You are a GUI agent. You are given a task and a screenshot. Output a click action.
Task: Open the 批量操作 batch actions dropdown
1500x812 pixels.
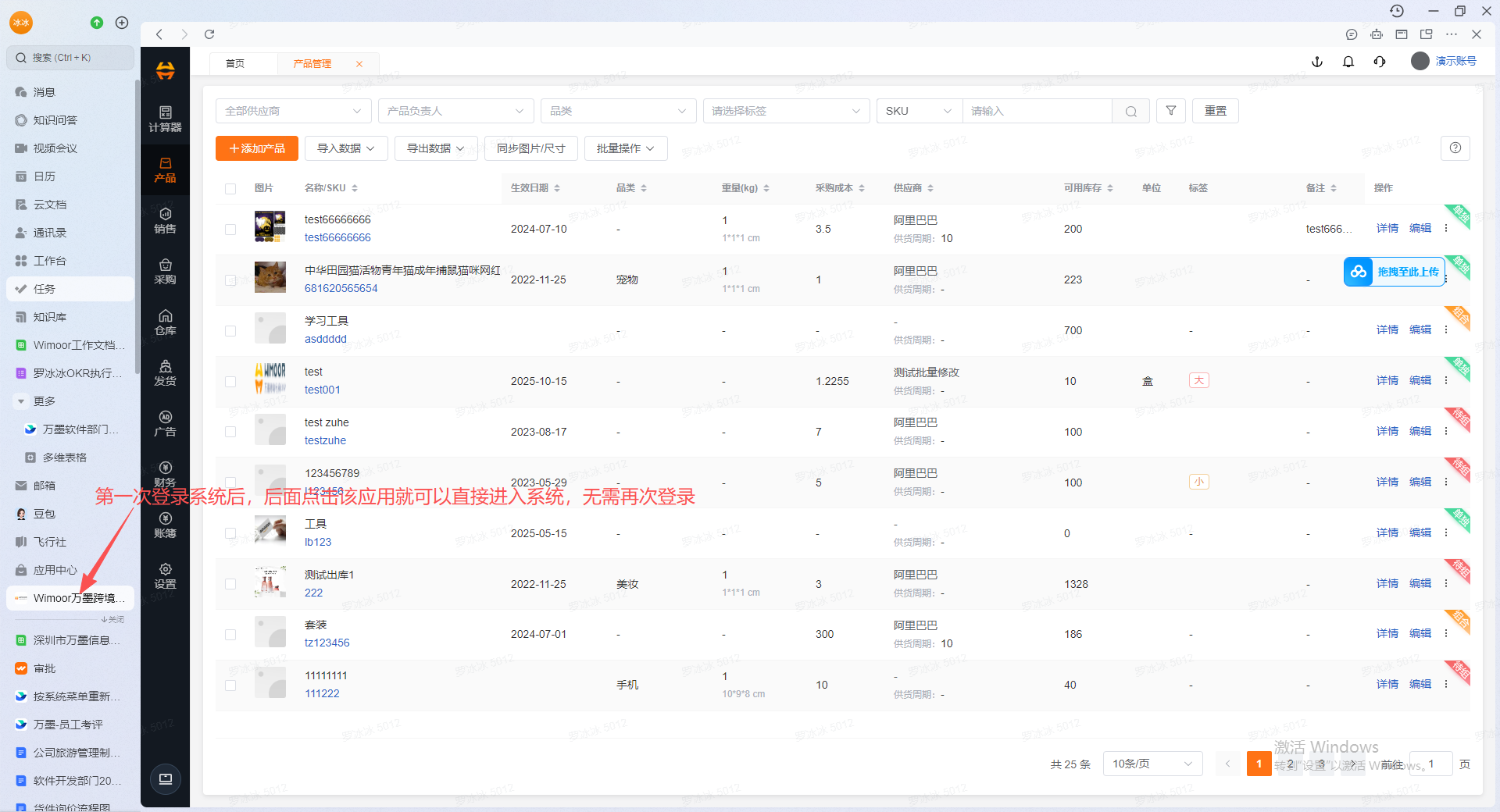pos(625,148)
